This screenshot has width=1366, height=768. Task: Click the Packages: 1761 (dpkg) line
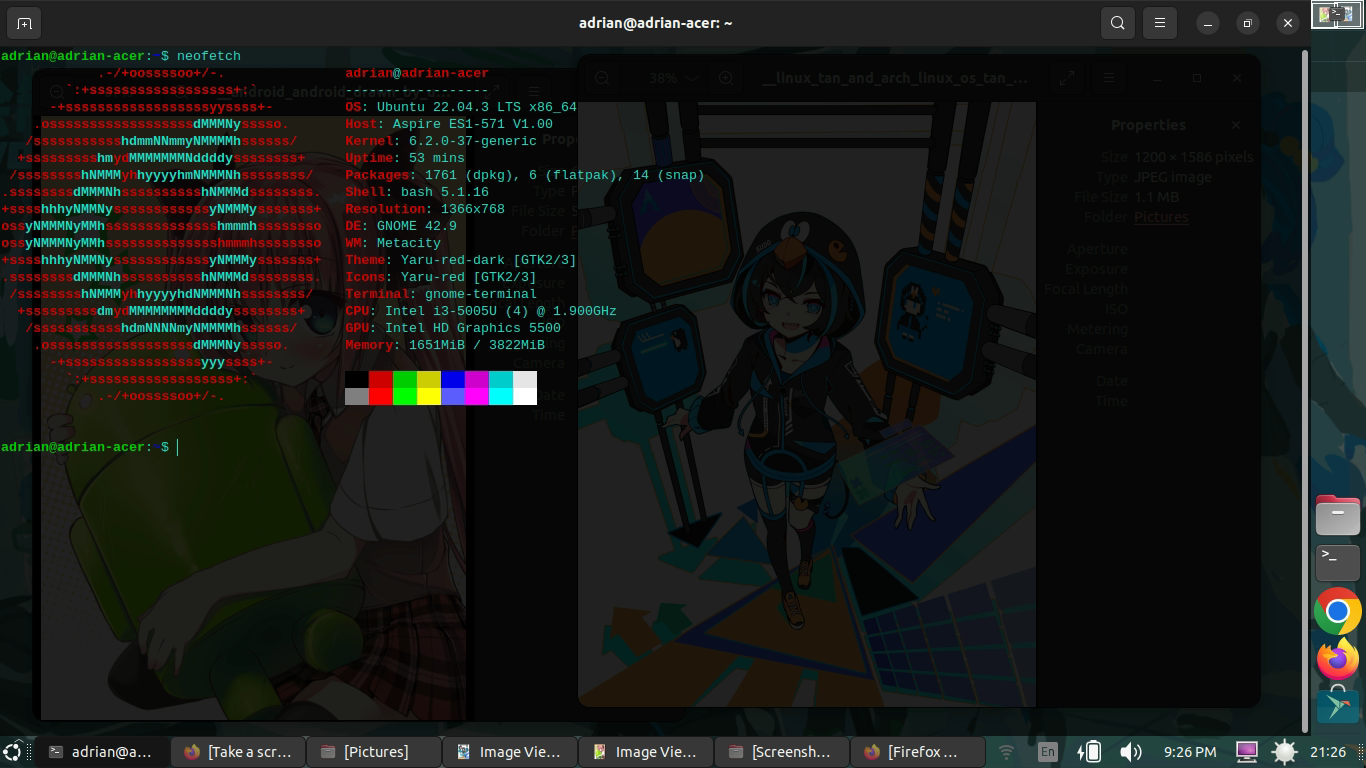525,175
